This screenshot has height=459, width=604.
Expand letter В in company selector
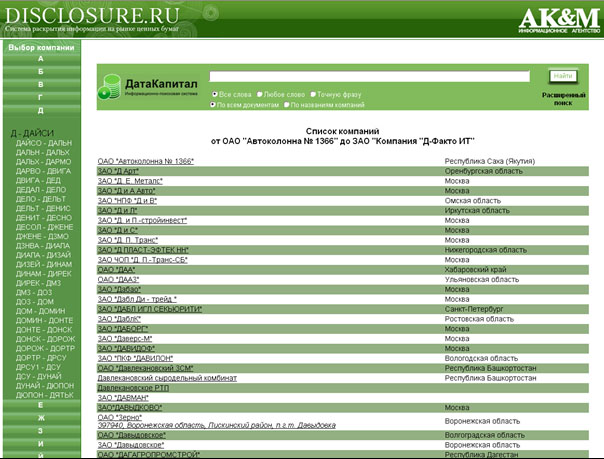tap(41, 84)
